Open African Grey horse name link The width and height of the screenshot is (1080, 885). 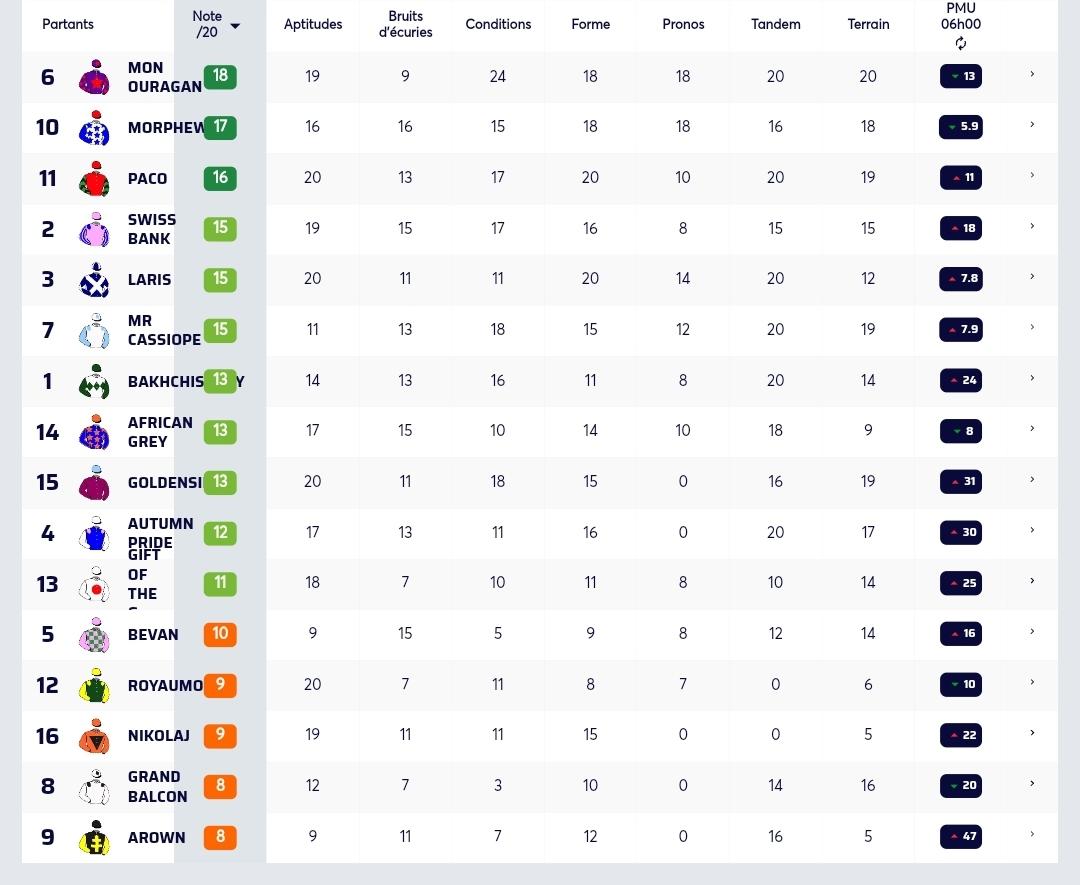[x=160, y=432]
